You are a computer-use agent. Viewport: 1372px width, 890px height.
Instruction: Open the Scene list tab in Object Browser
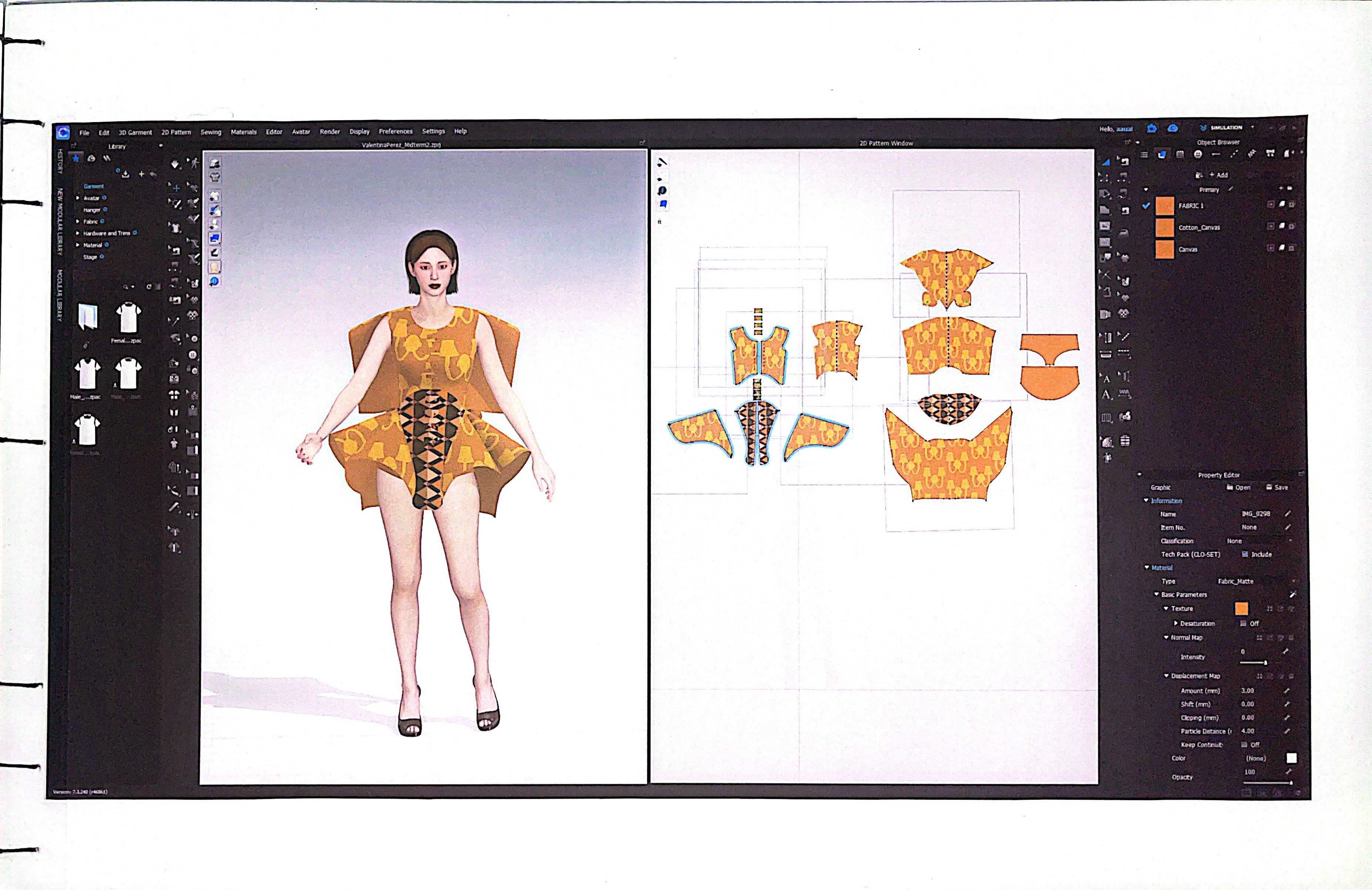tap(1145, 155)
